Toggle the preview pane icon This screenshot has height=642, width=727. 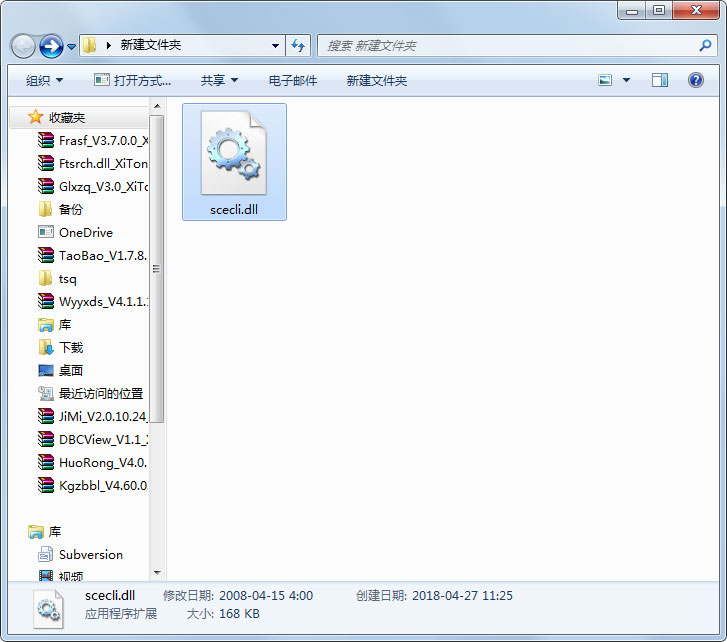[x=659, y=80]
